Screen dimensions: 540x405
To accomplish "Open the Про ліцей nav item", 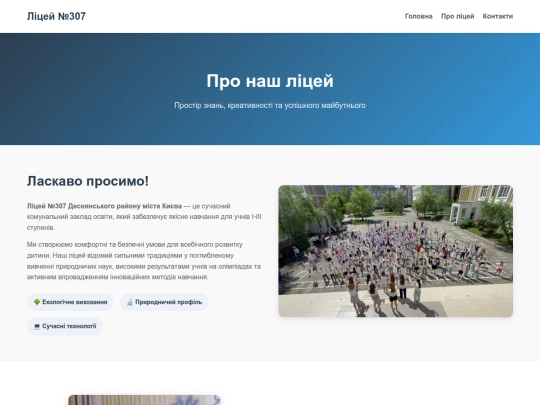I will point(457,16).
